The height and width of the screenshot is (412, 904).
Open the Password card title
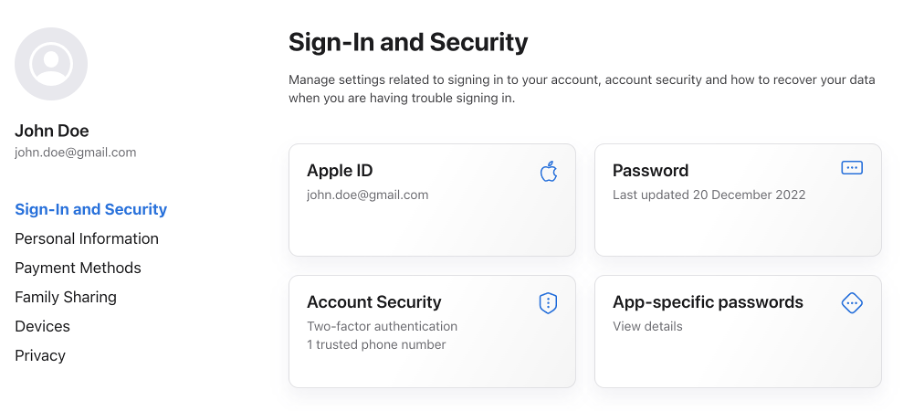click(x=650, y=171)
